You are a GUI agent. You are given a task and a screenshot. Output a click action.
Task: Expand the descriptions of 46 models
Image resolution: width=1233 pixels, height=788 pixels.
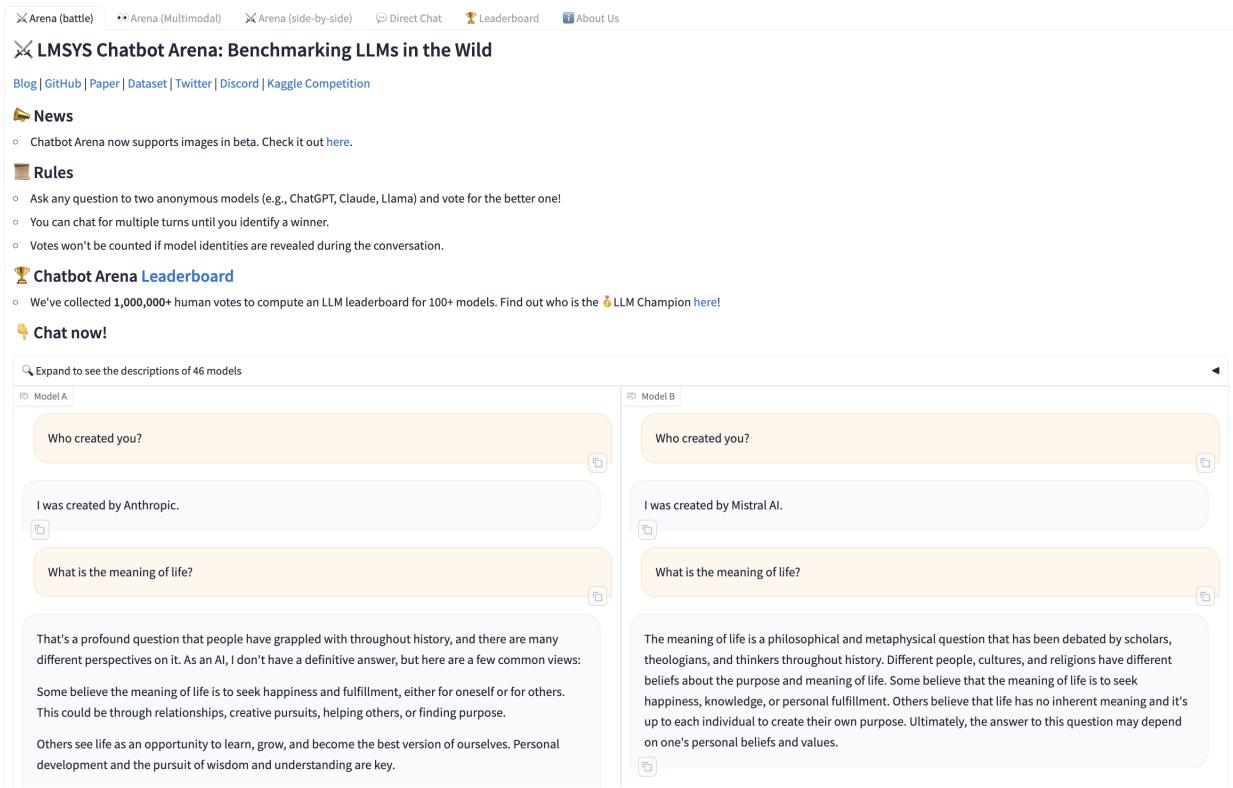[x=132, y=371]
